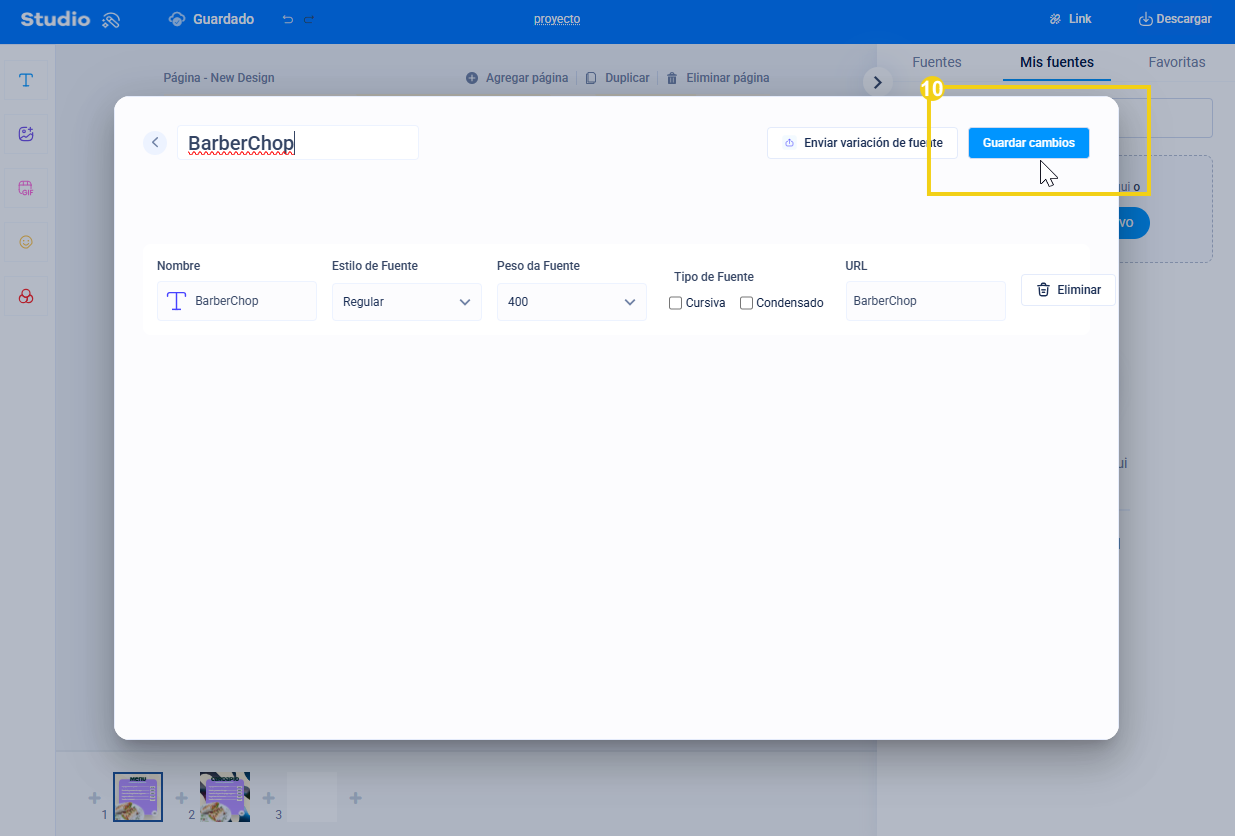Open the Peso da Fuente 400 dropdown
The width and height of the screenshot is (1235, 836).
[x=572, y=302]
